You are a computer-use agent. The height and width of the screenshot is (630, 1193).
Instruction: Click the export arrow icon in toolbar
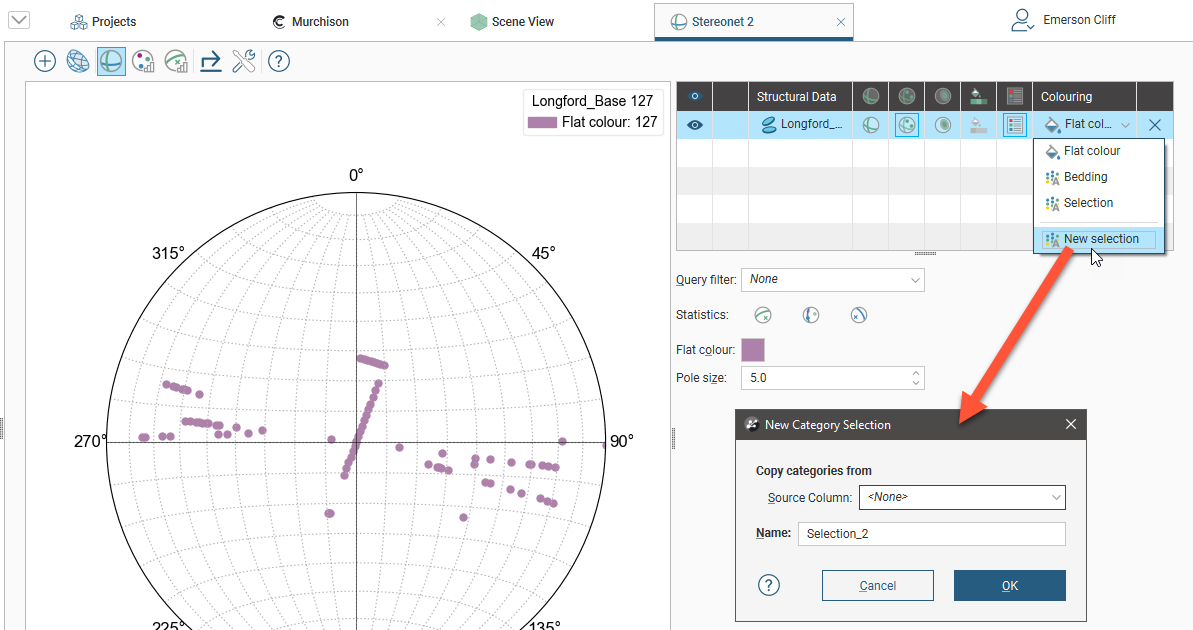click(211, 62)
